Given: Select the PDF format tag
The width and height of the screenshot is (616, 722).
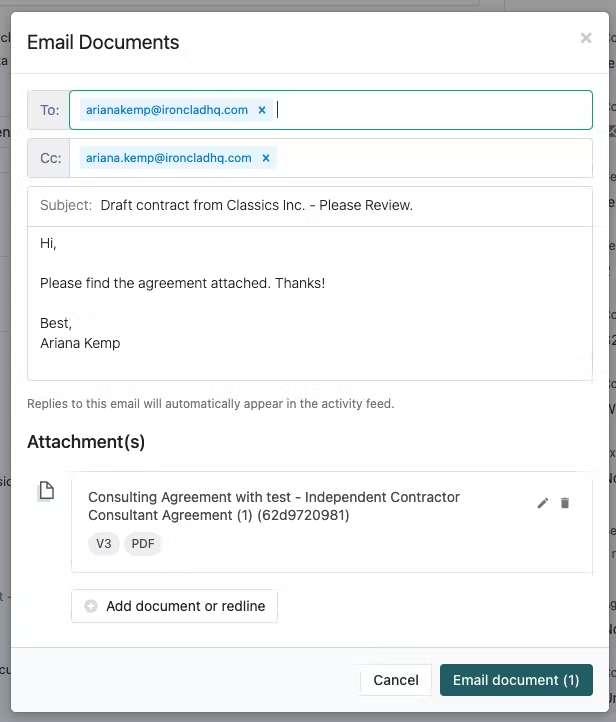Looking at the screenshot, I should 143,544.
